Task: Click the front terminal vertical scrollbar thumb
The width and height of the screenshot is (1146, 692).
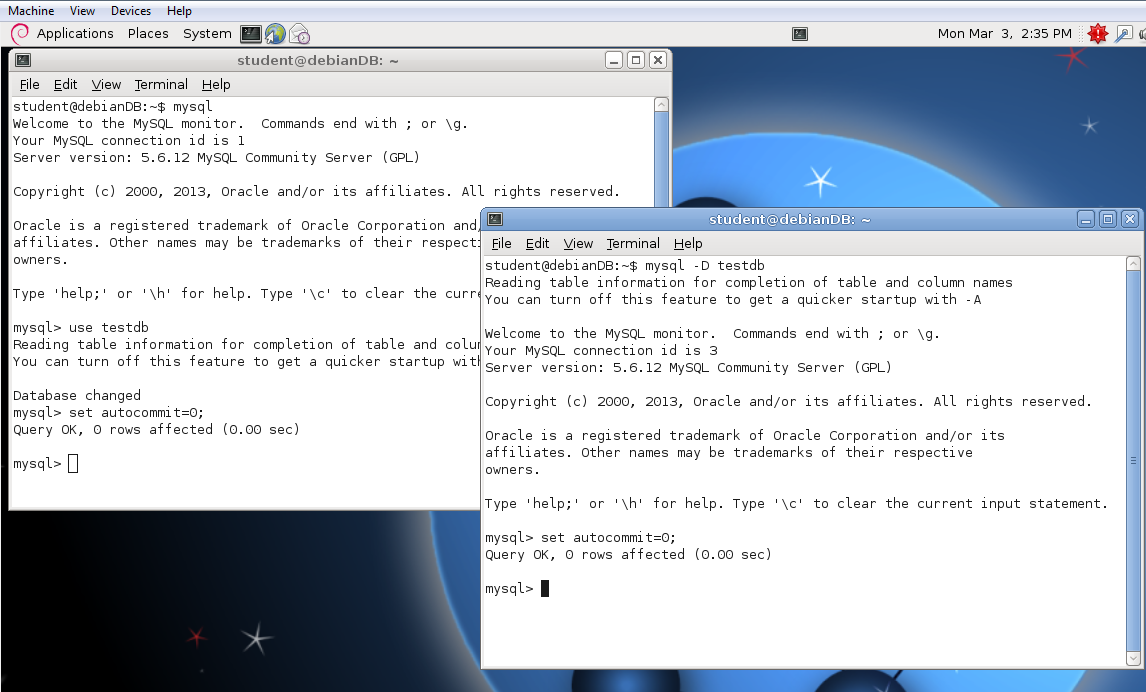Action: [x=1134, y=460]
